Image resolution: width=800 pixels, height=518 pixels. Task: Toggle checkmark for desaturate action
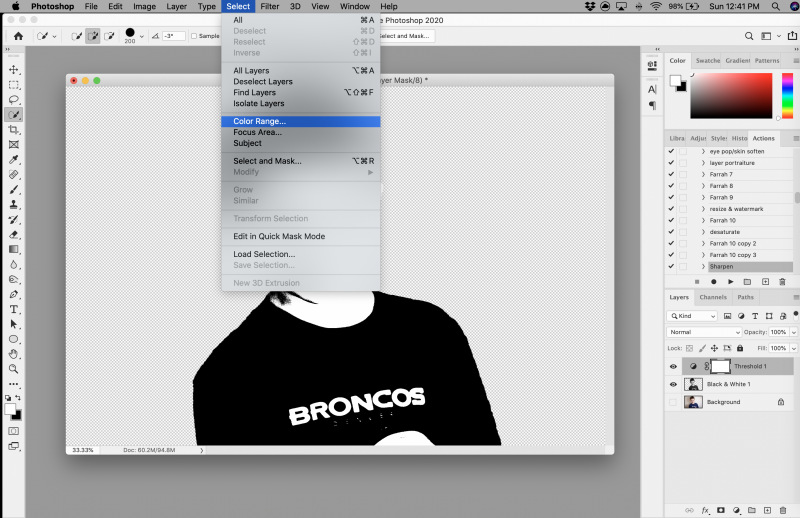coord(671,232)
